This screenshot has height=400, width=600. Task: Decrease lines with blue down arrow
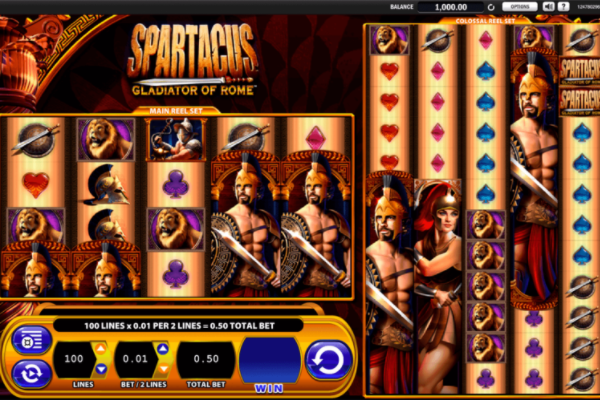click(x=101, y=369)
